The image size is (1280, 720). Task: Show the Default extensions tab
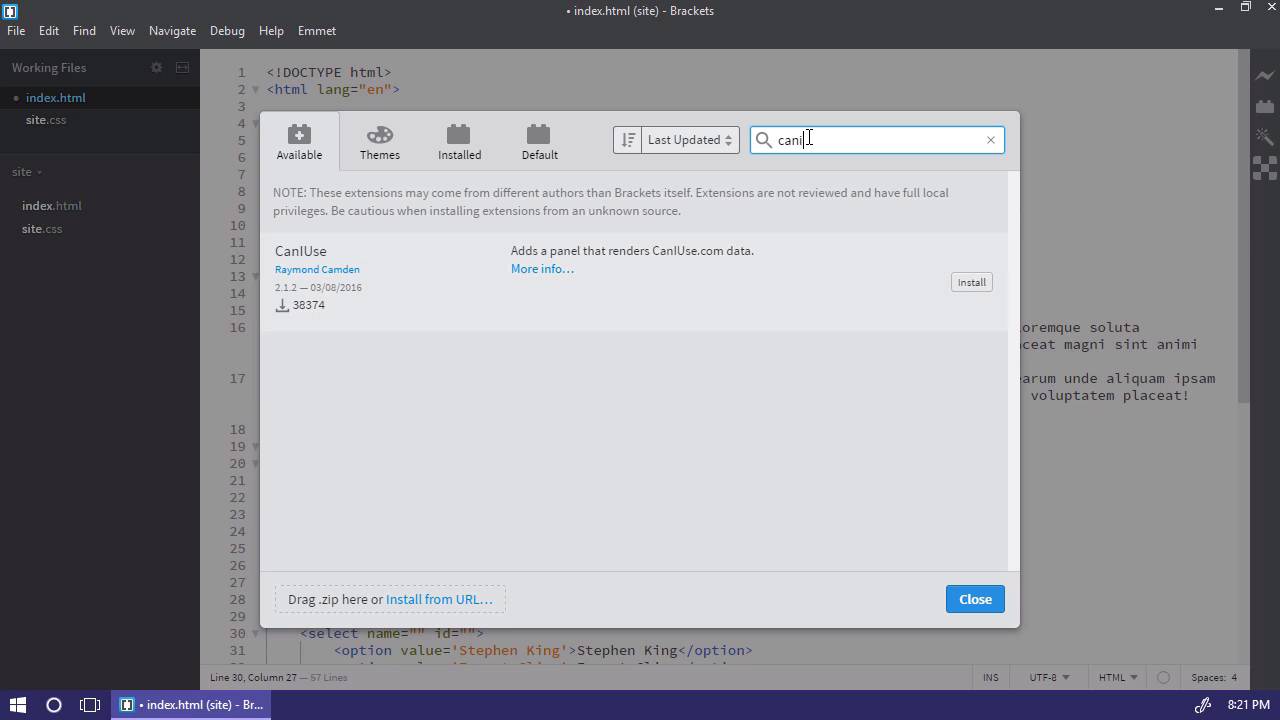[539, 141]
